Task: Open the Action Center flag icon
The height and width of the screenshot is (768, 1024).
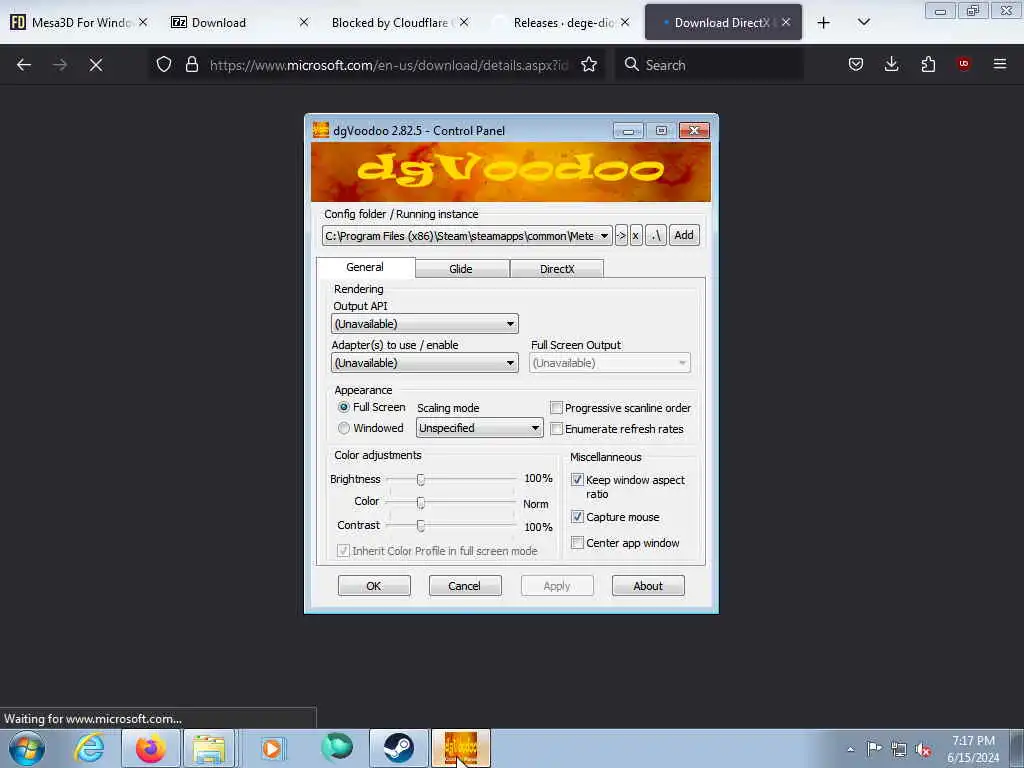Action: pos(874,748)
